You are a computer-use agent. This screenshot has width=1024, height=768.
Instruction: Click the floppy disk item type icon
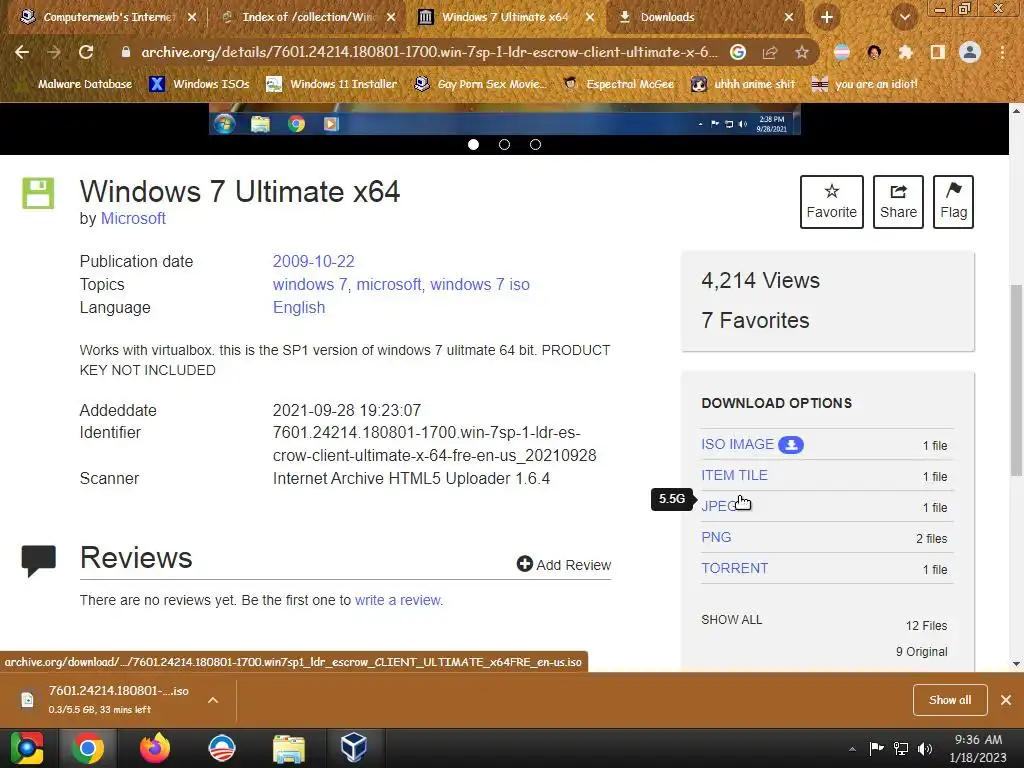pos(38,193)
